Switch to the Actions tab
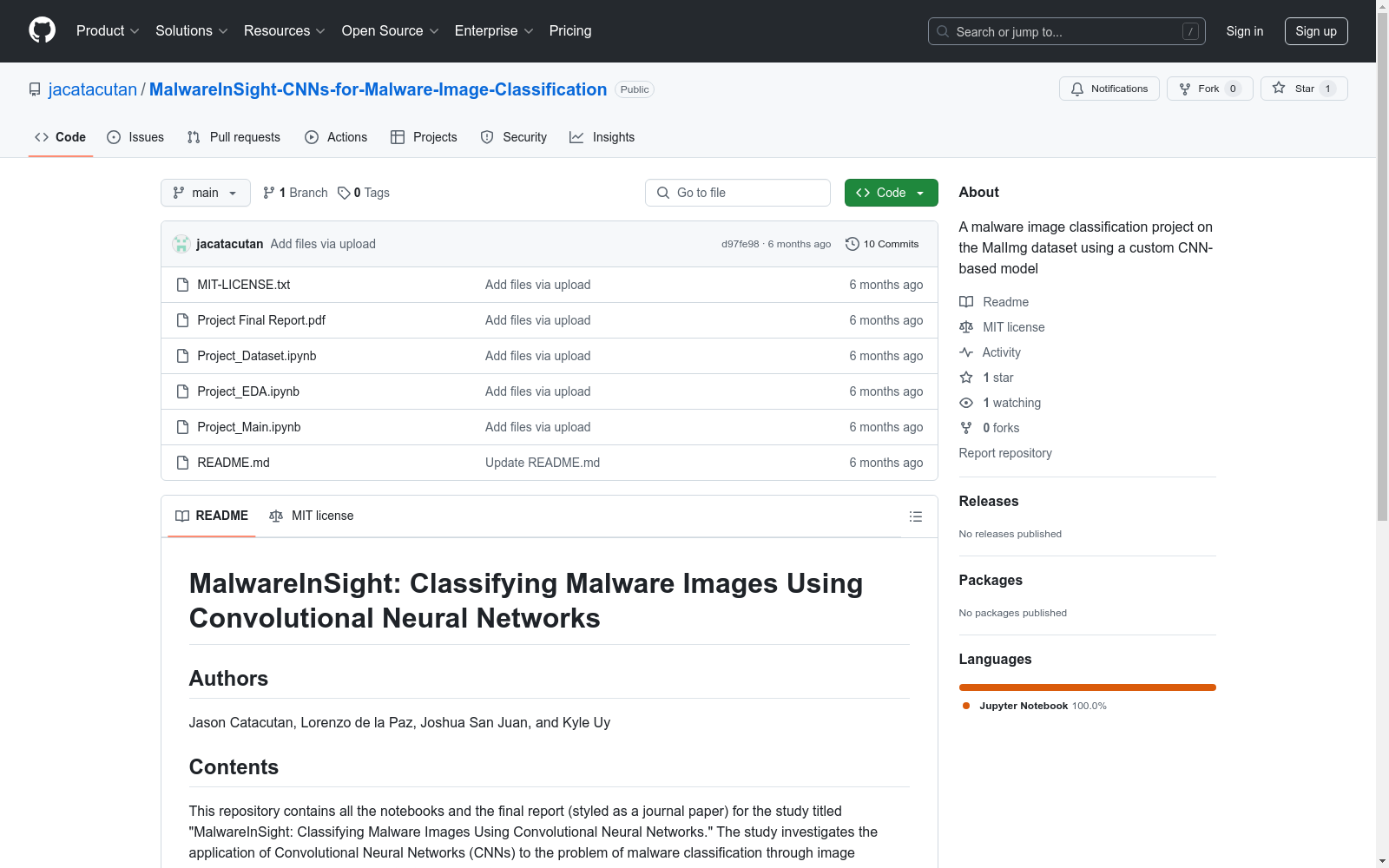The image size is (1389, 868). point(336,137)
